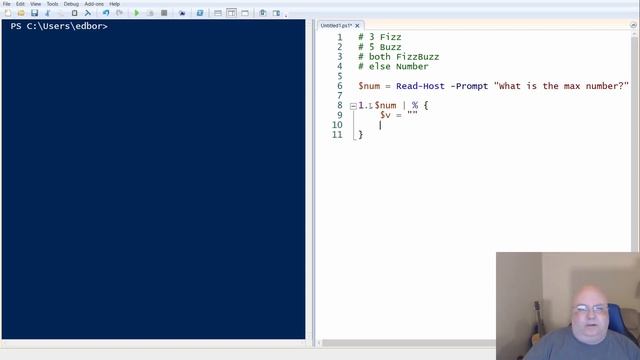This screenshot has width=640, height=360.
Task: Cut selection using the scissors icon
Action: click(48, 13)
